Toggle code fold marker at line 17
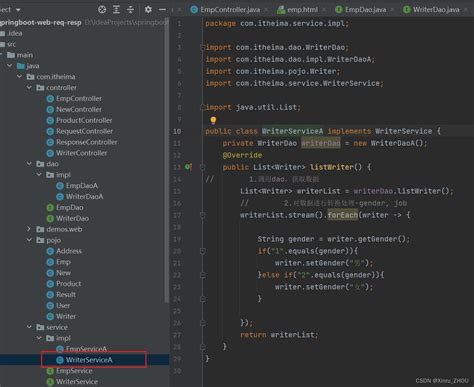The image size is (474, 387). coord(202,215)
